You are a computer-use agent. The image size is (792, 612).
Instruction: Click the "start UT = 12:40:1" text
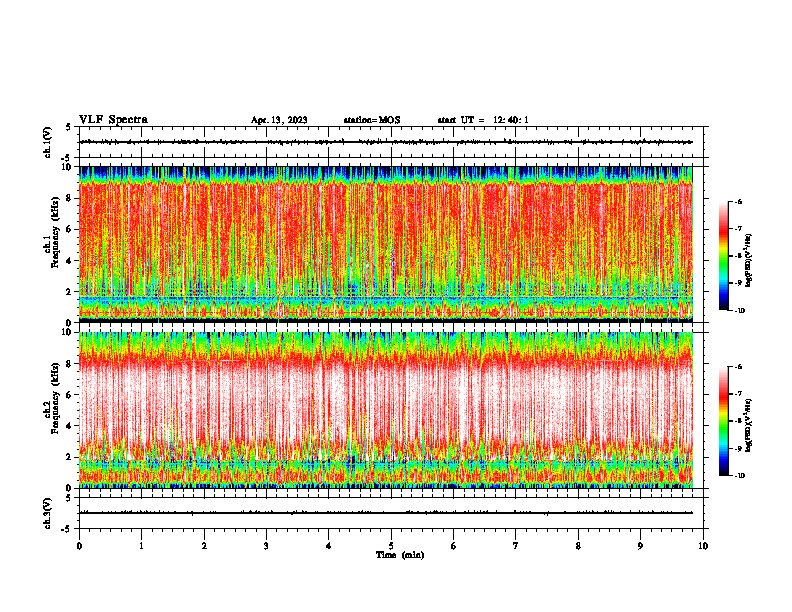(483, 120)
